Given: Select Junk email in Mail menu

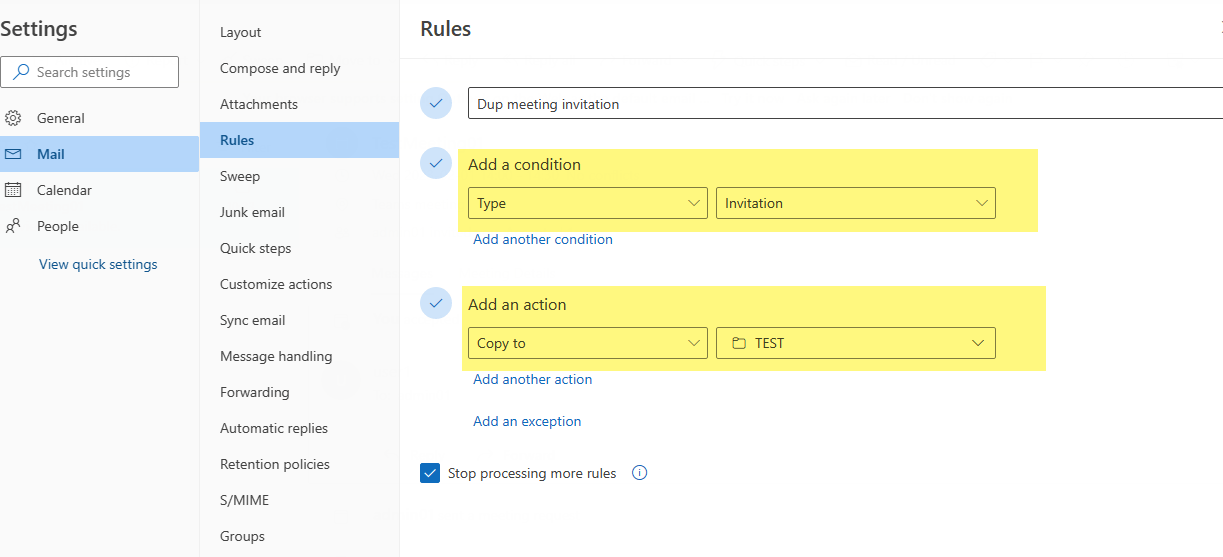Looking at the screenshot, I should tap(252, 212).
